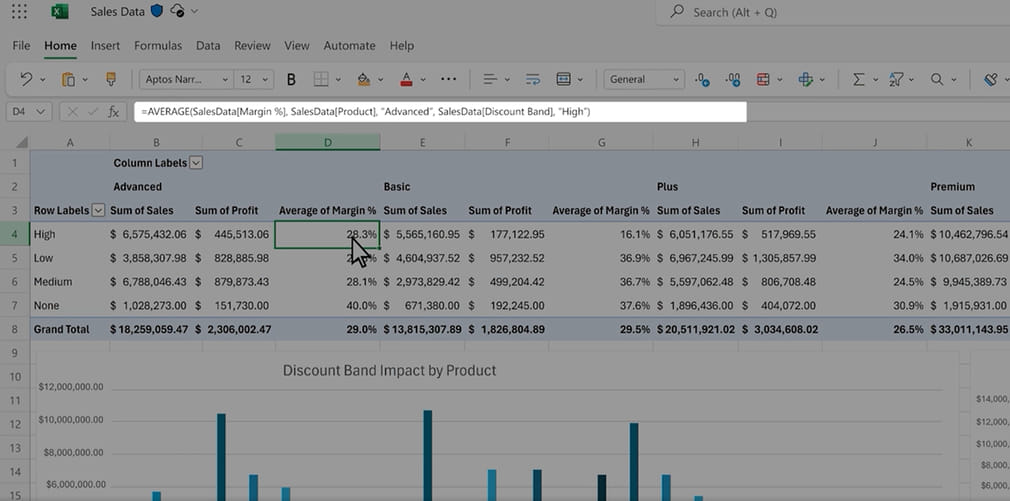Image resolution: width=1010 pixels, height=501 pixels.
Task: Select the Format Painter brush
Action: point(111,79)
